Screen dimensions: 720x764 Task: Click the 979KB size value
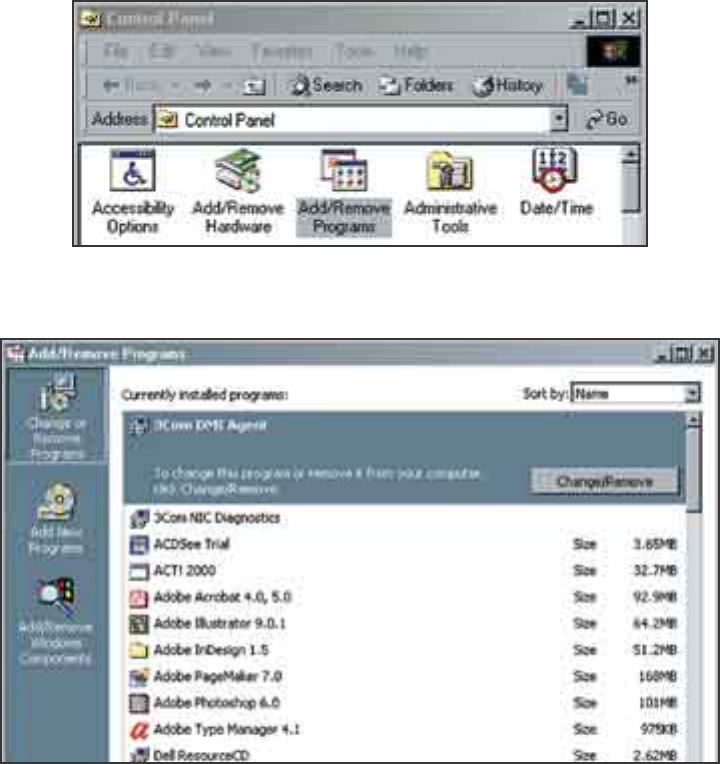658,729
